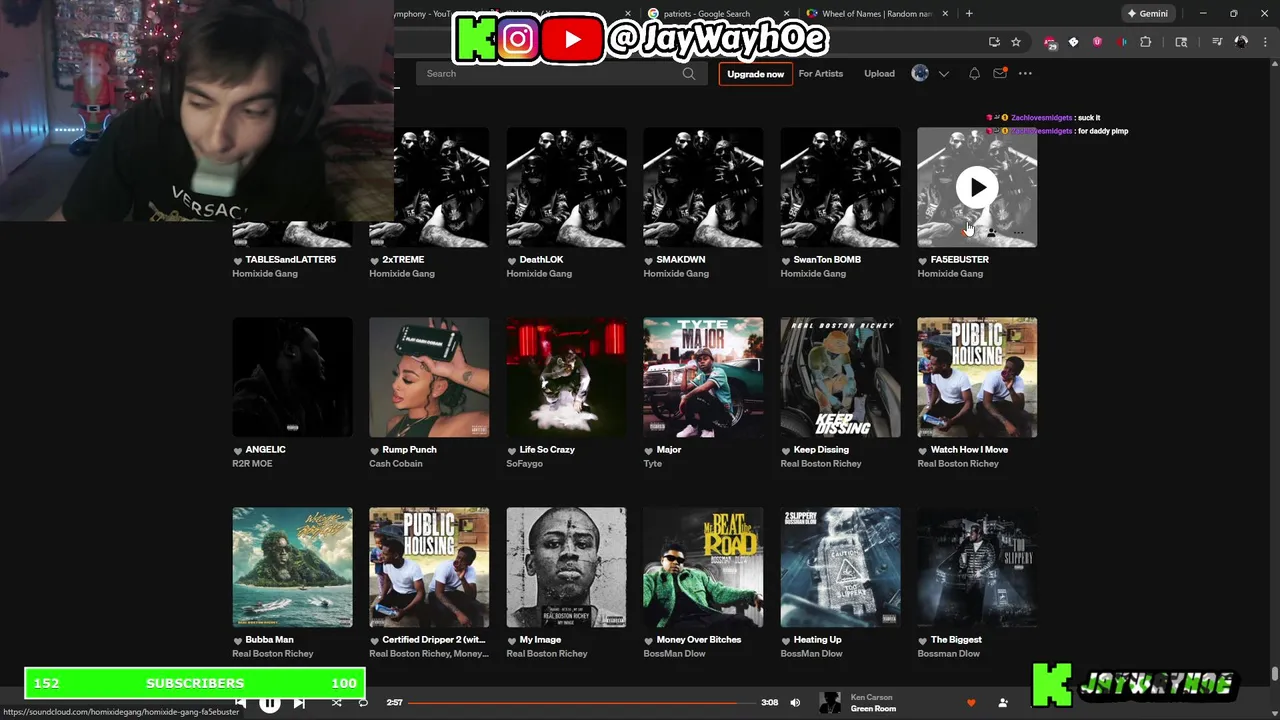The height and width of the screenshot is (720, 1280).
Task: Like the 2xTREME track
Action: point(375,260)
